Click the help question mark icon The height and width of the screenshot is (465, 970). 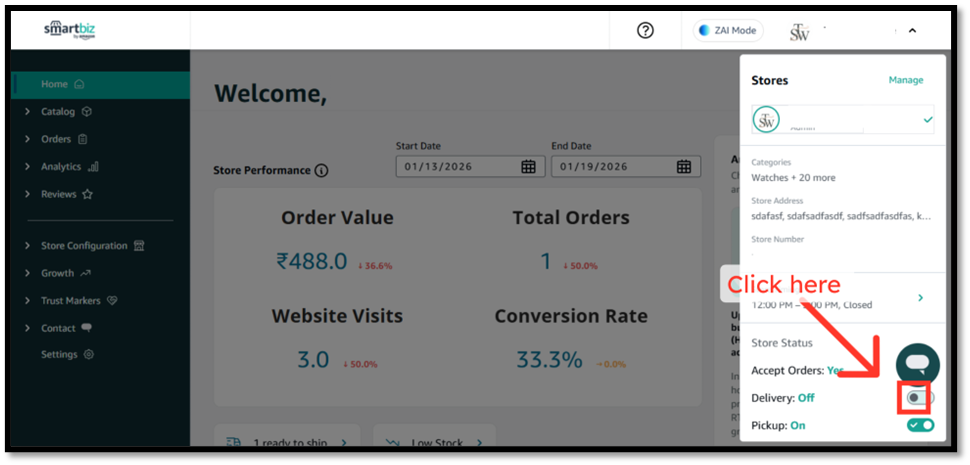pos(645,30)
